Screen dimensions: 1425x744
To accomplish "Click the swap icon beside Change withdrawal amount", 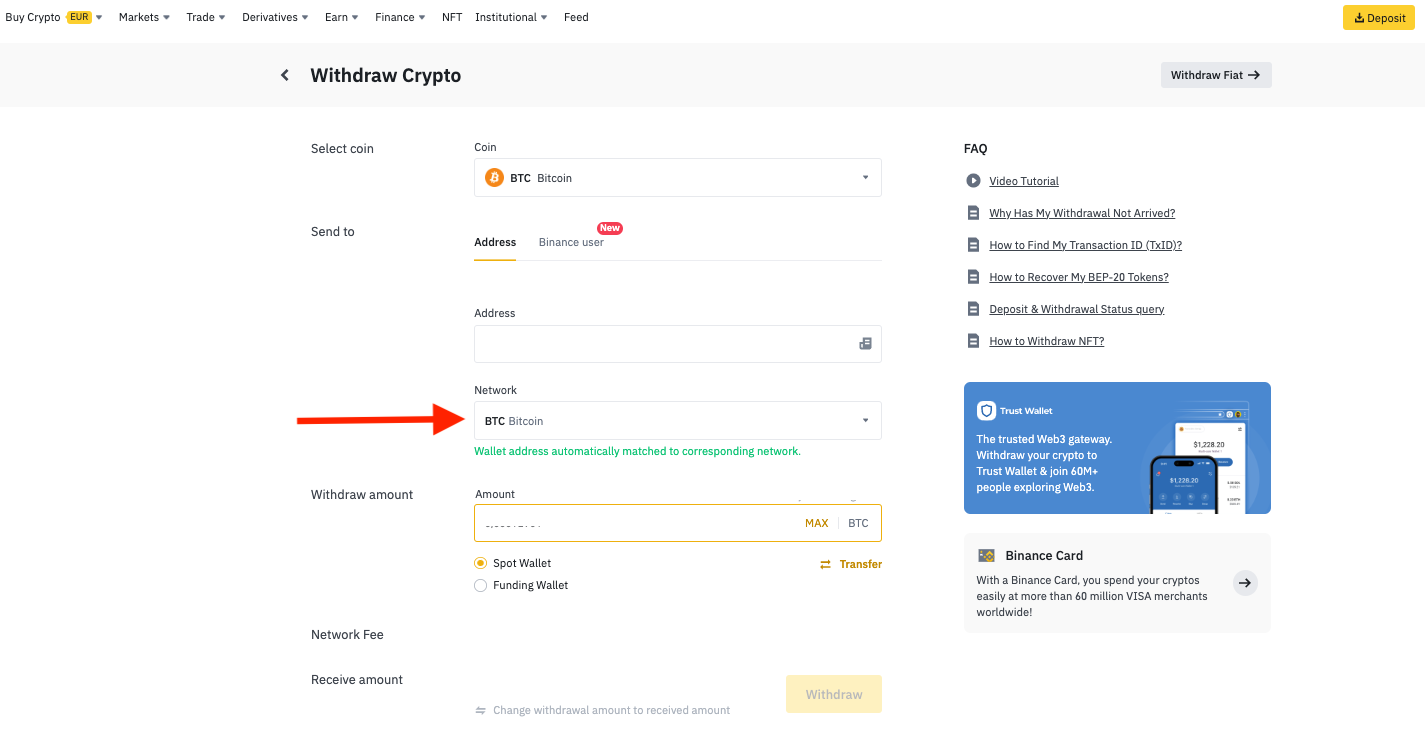I will coord(481,711).
